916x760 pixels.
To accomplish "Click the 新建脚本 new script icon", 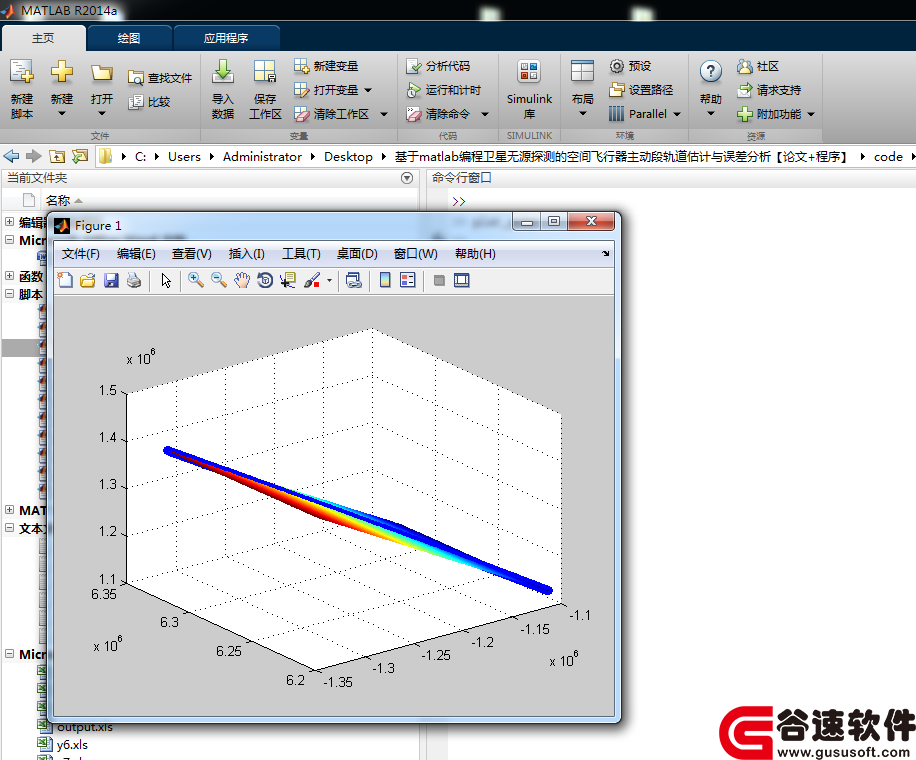I will pyautogui.click(x=22, y=72).
